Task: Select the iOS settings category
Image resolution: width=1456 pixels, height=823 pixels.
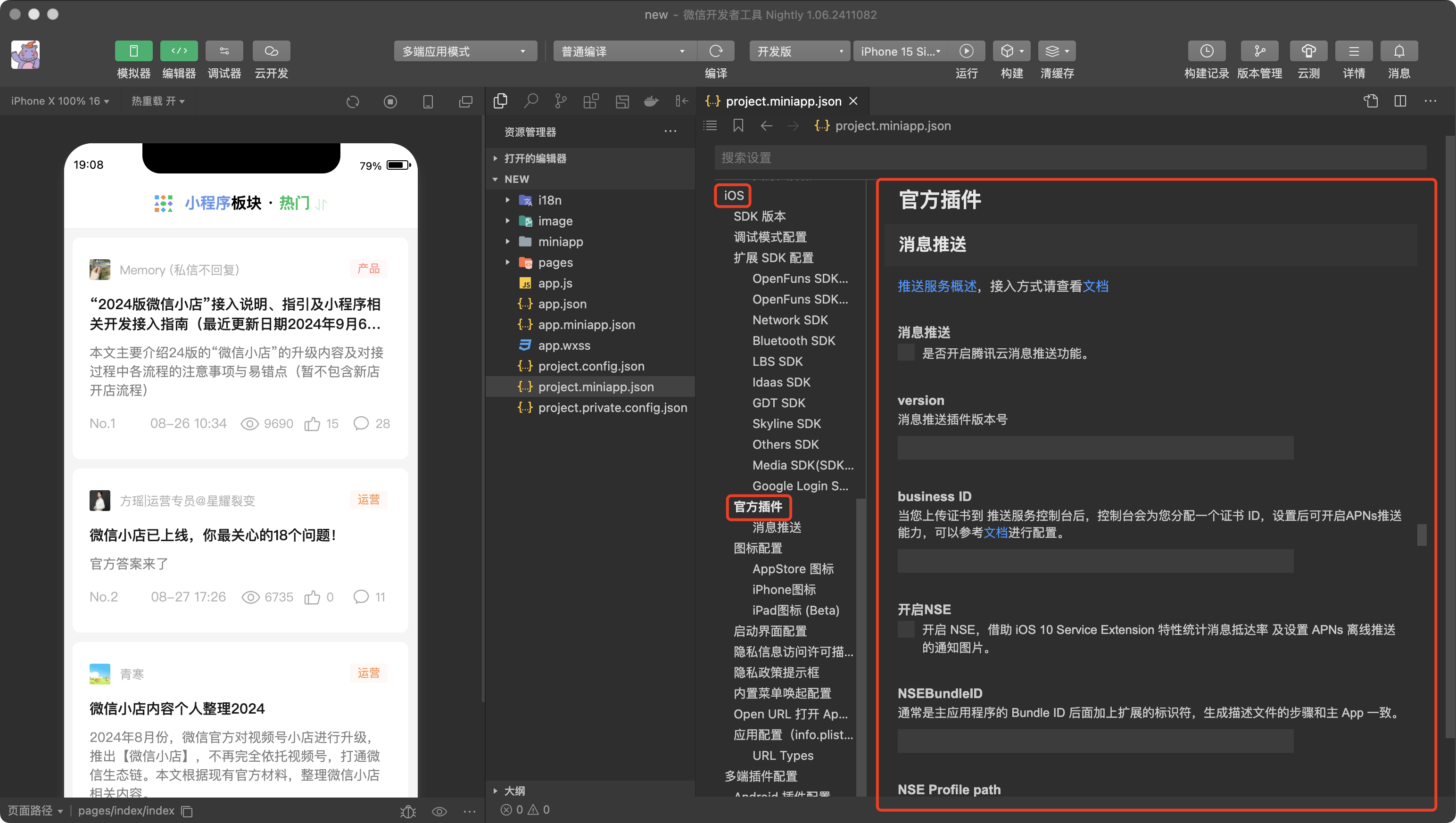Action: coord(733,195)
